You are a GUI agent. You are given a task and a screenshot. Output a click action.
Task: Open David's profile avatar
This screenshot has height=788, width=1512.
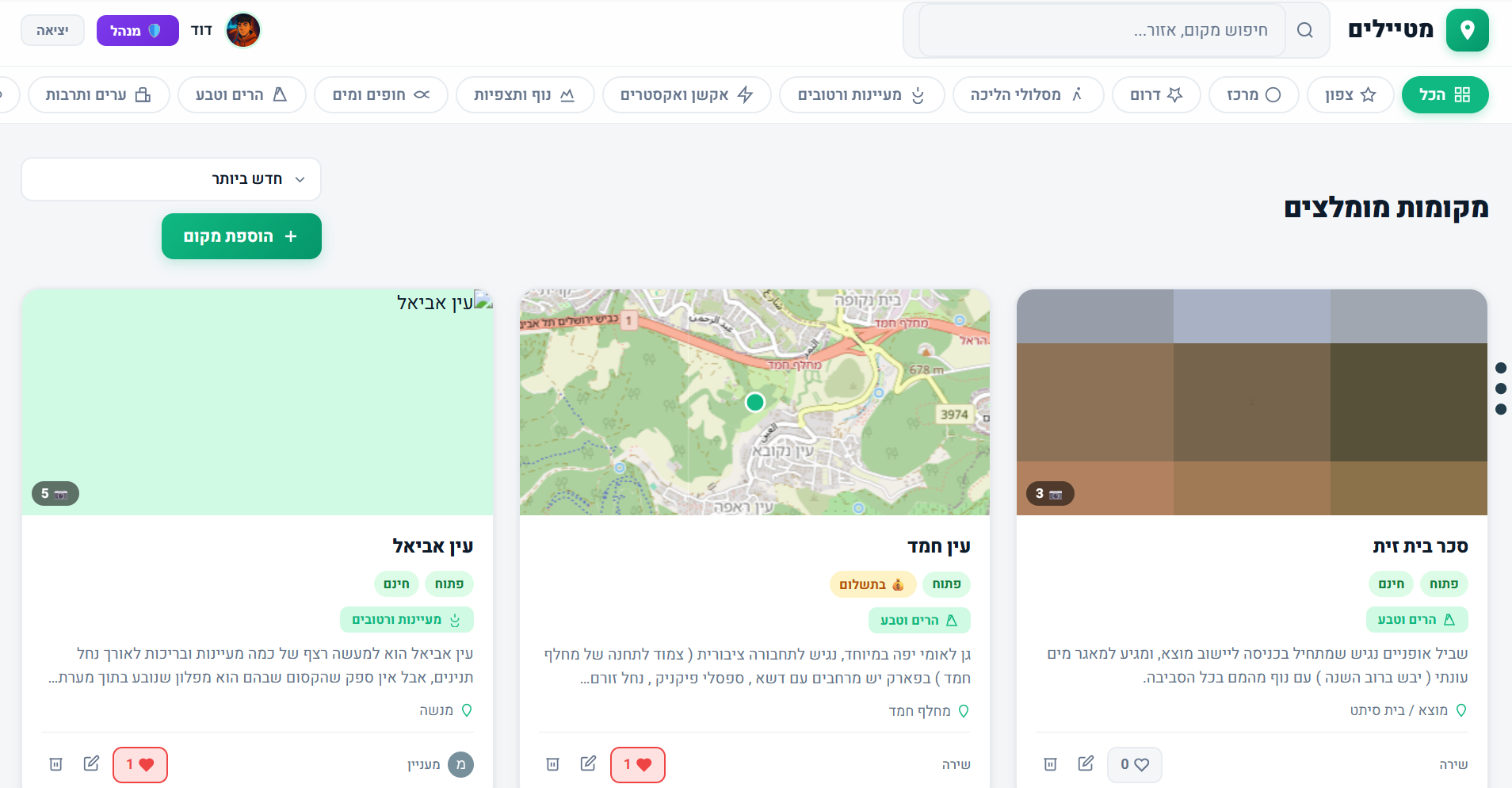243,30
